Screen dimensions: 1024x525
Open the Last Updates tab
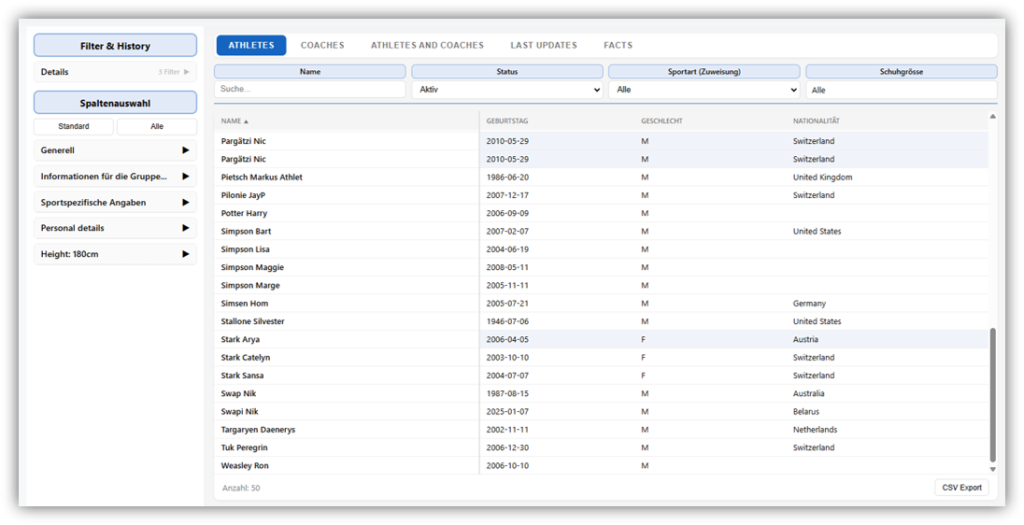tap(543, 45)
